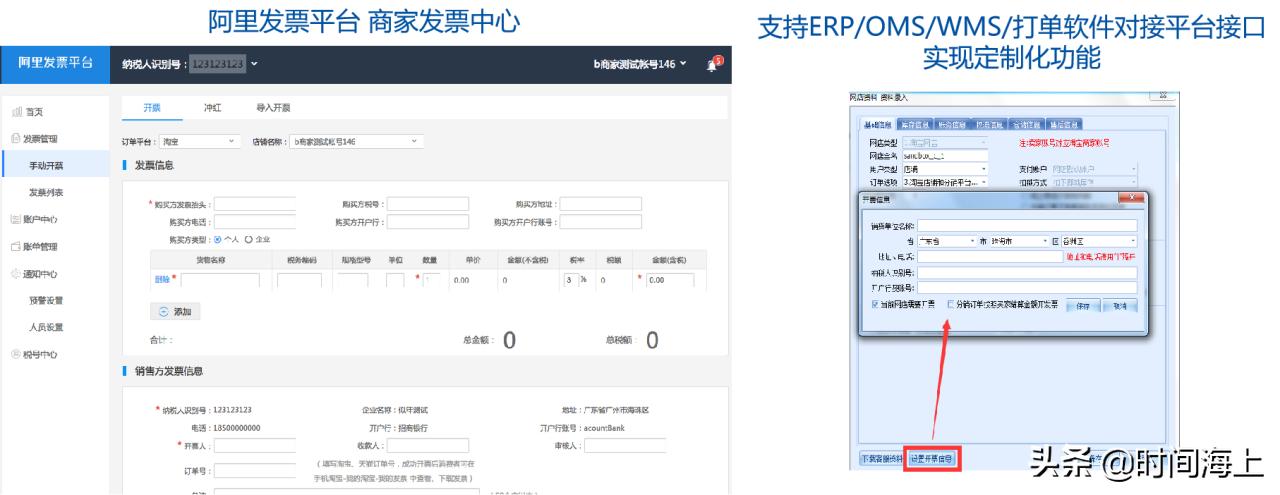The width and height of the screenshot is (1280, 495).
Task: Click the 通知中心 sidebar icon
Action: point(15,273)
